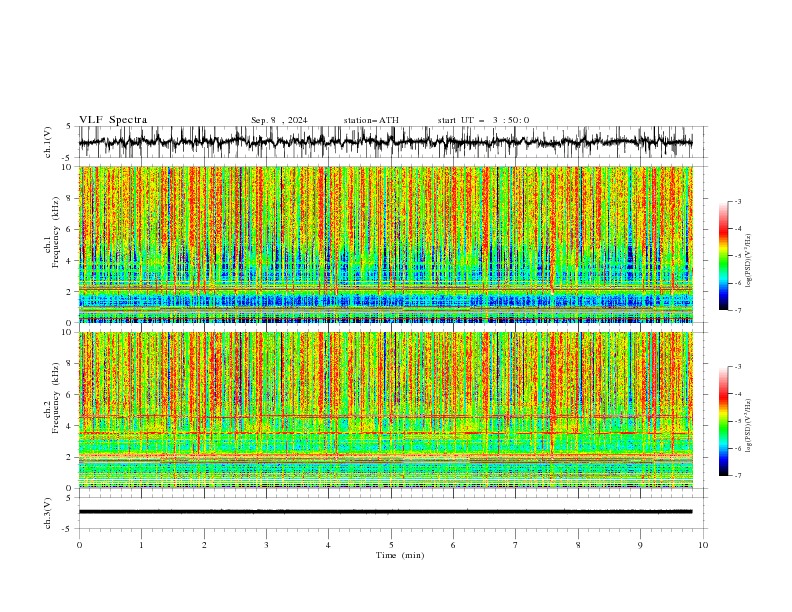Screen dimensions: 792x612
Task: Click the date "Sep. 8 , 2024"
Action: pos(279,120)
